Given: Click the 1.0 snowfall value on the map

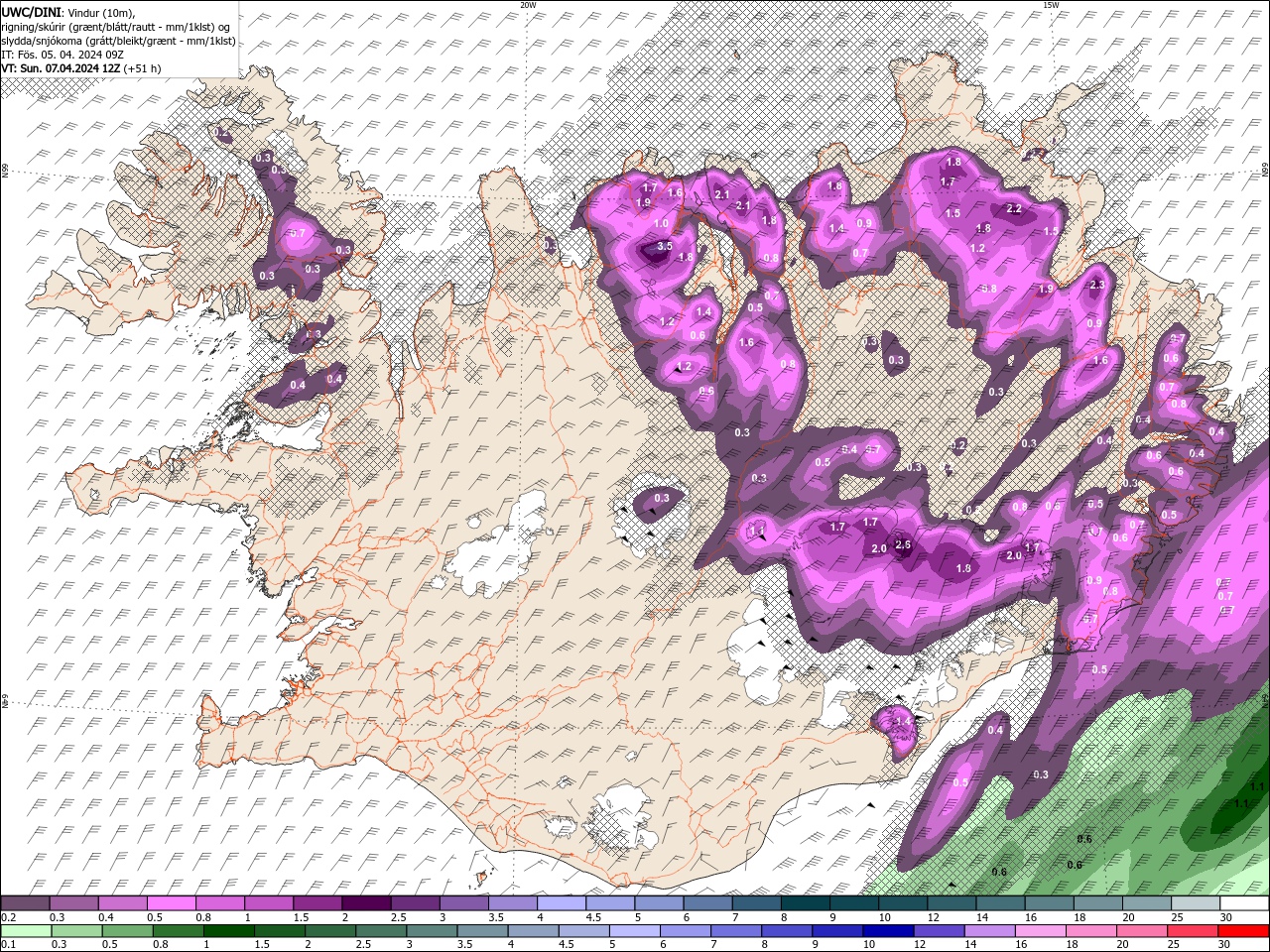Looking at the screenshot, I should click(661, 224).
